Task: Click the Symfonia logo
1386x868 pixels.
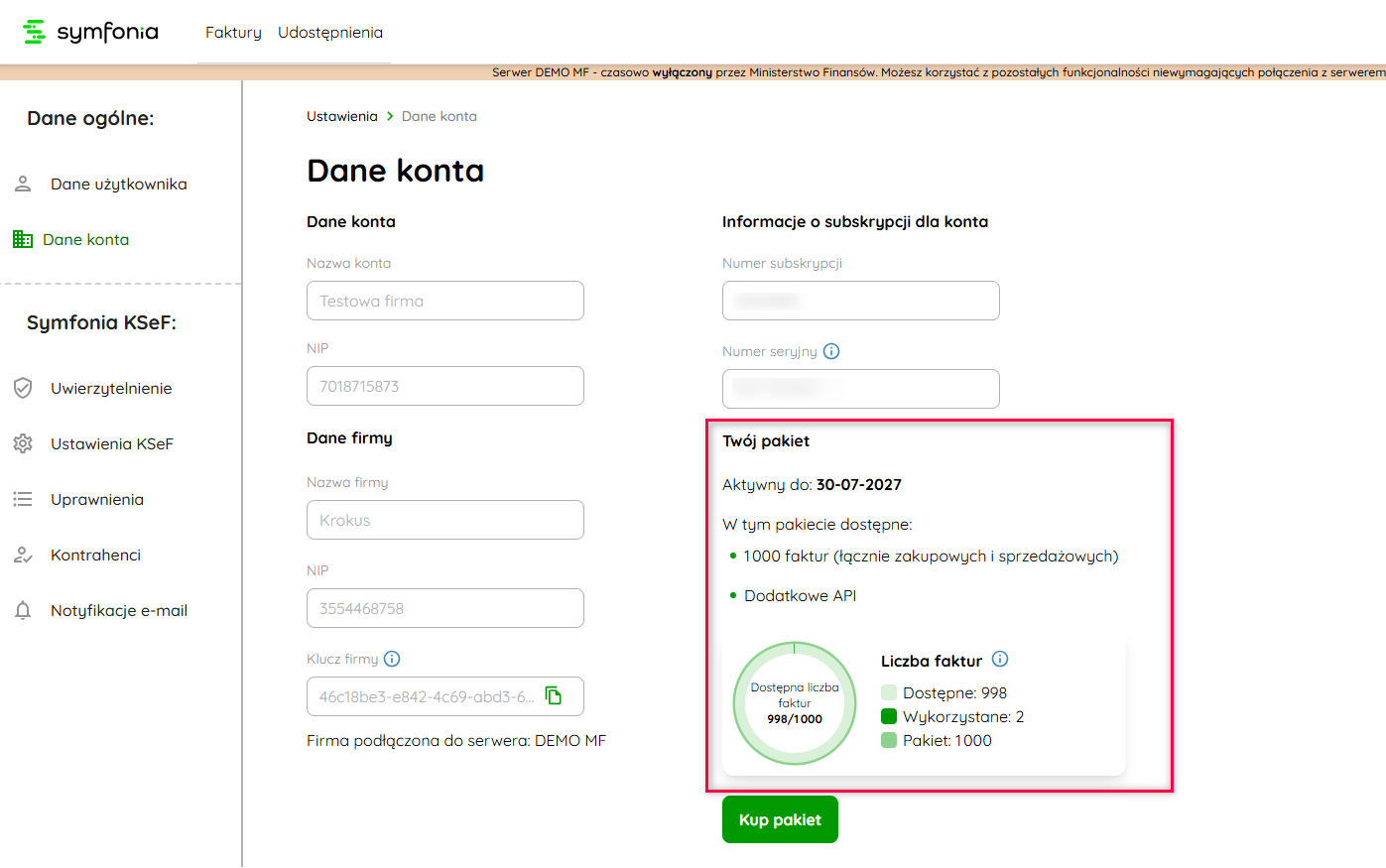Action: [90, 32]
